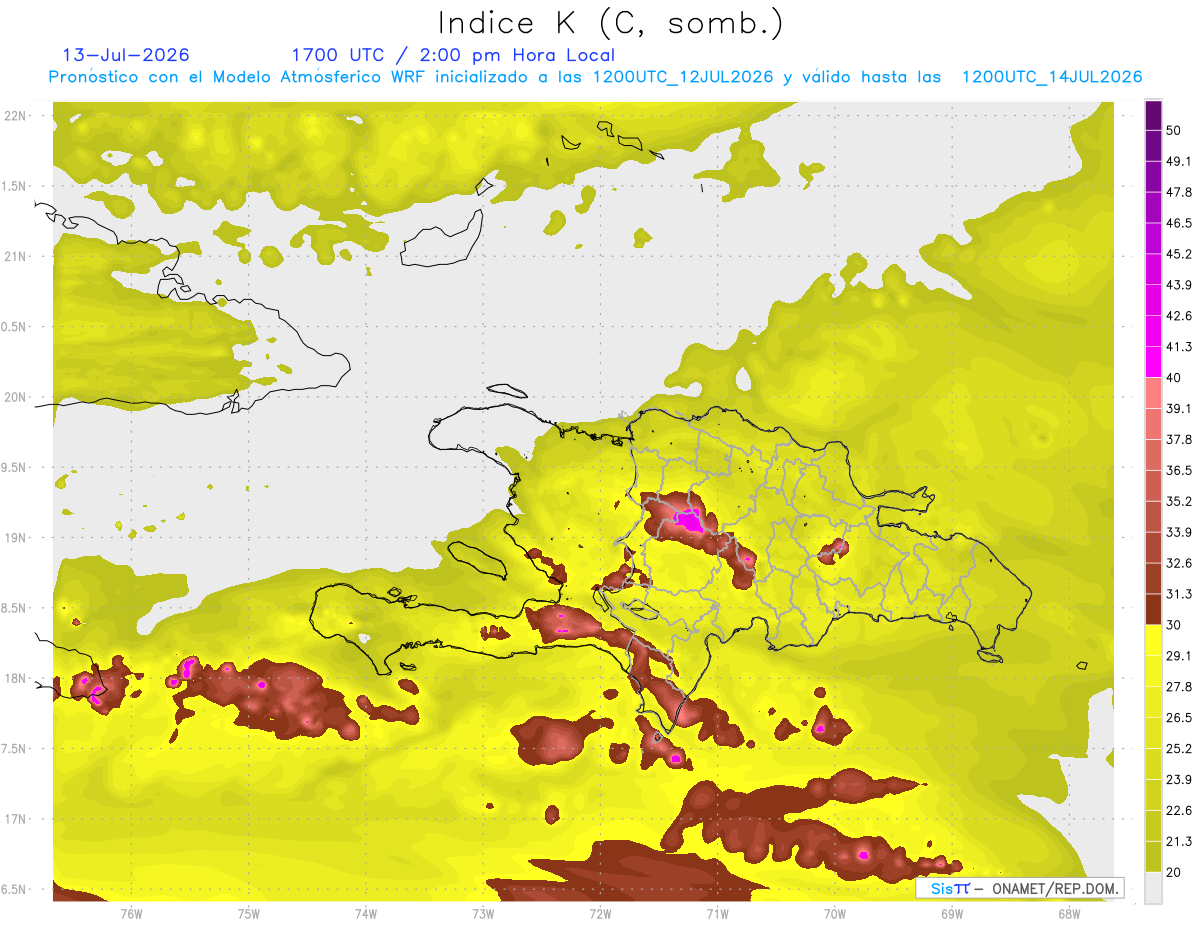Select the 31.3 color scale label

1179,594
